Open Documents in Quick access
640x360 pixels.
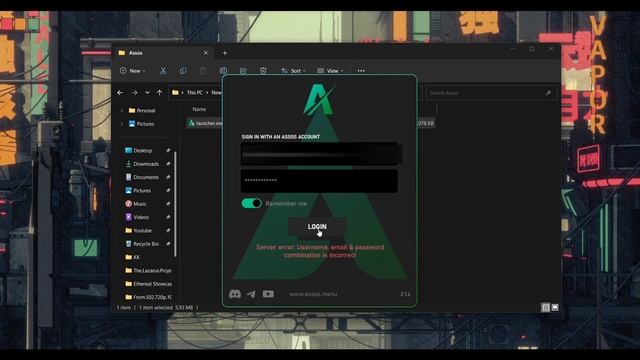click(142, 177)
